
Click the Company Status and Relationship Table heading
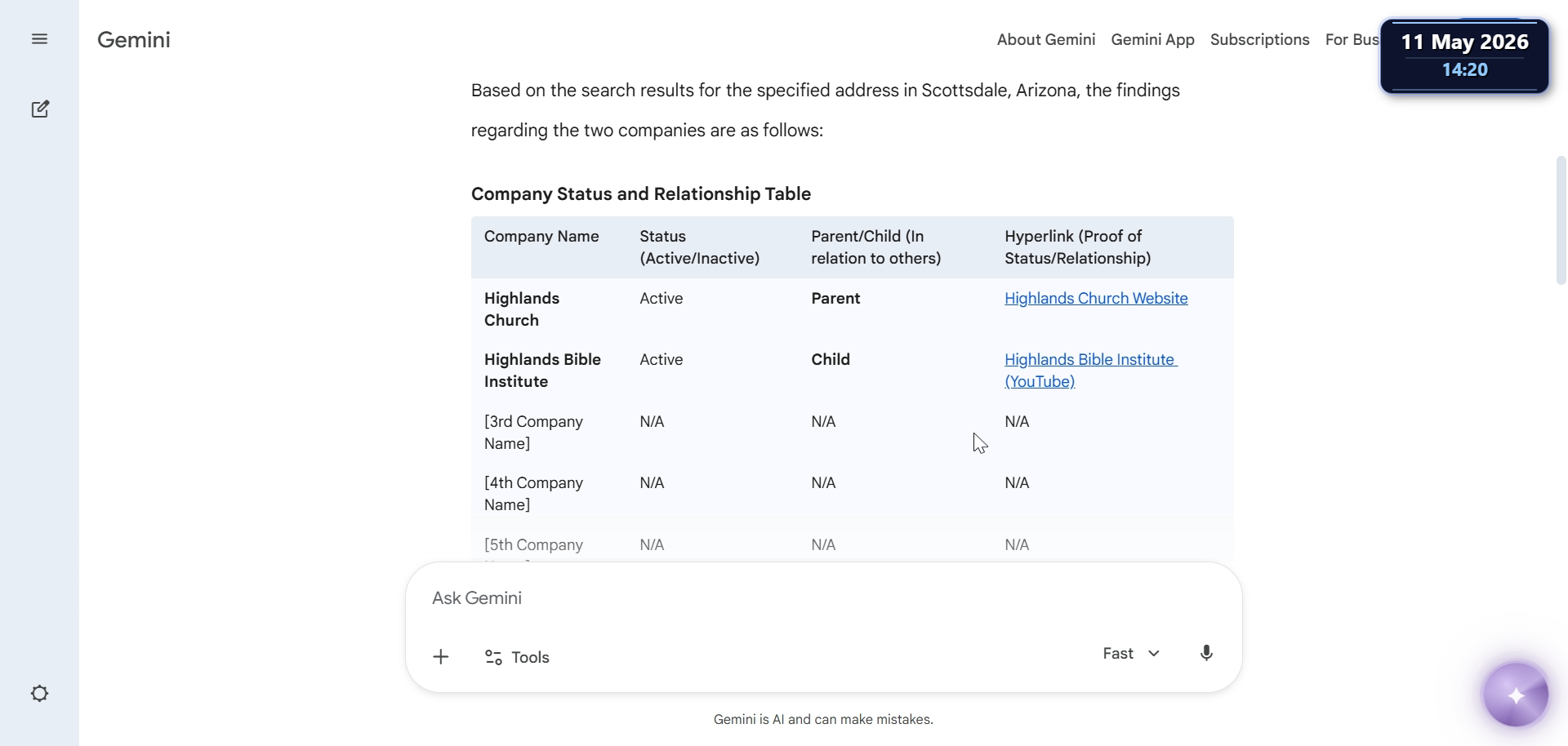tap(641, 194)
